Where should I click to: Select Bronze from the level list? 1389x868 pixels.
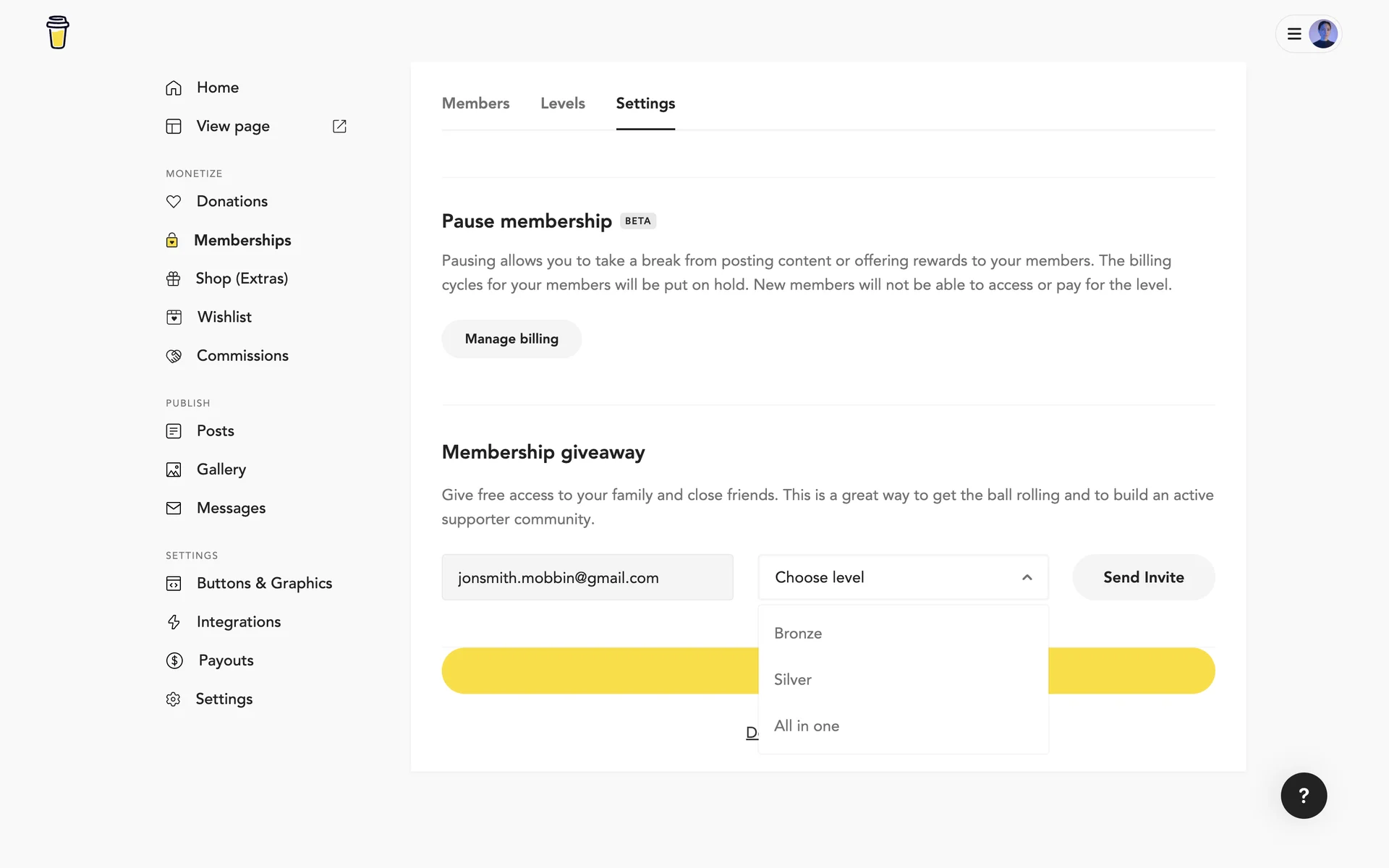pos(798,634)
